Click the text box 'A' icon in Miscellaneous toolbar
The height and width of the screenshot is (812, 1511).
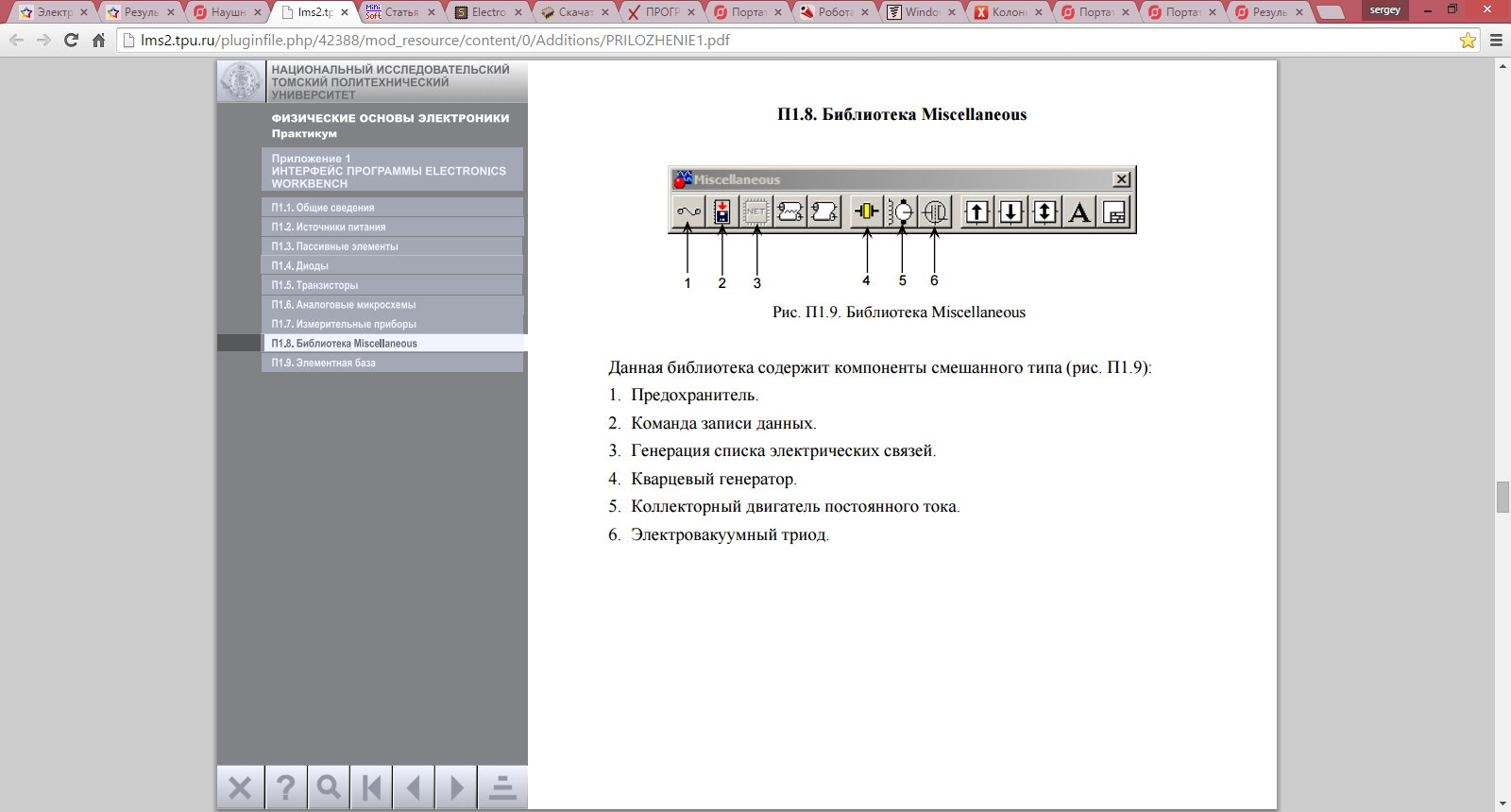pyautogui.click(x=1079, y=212)
